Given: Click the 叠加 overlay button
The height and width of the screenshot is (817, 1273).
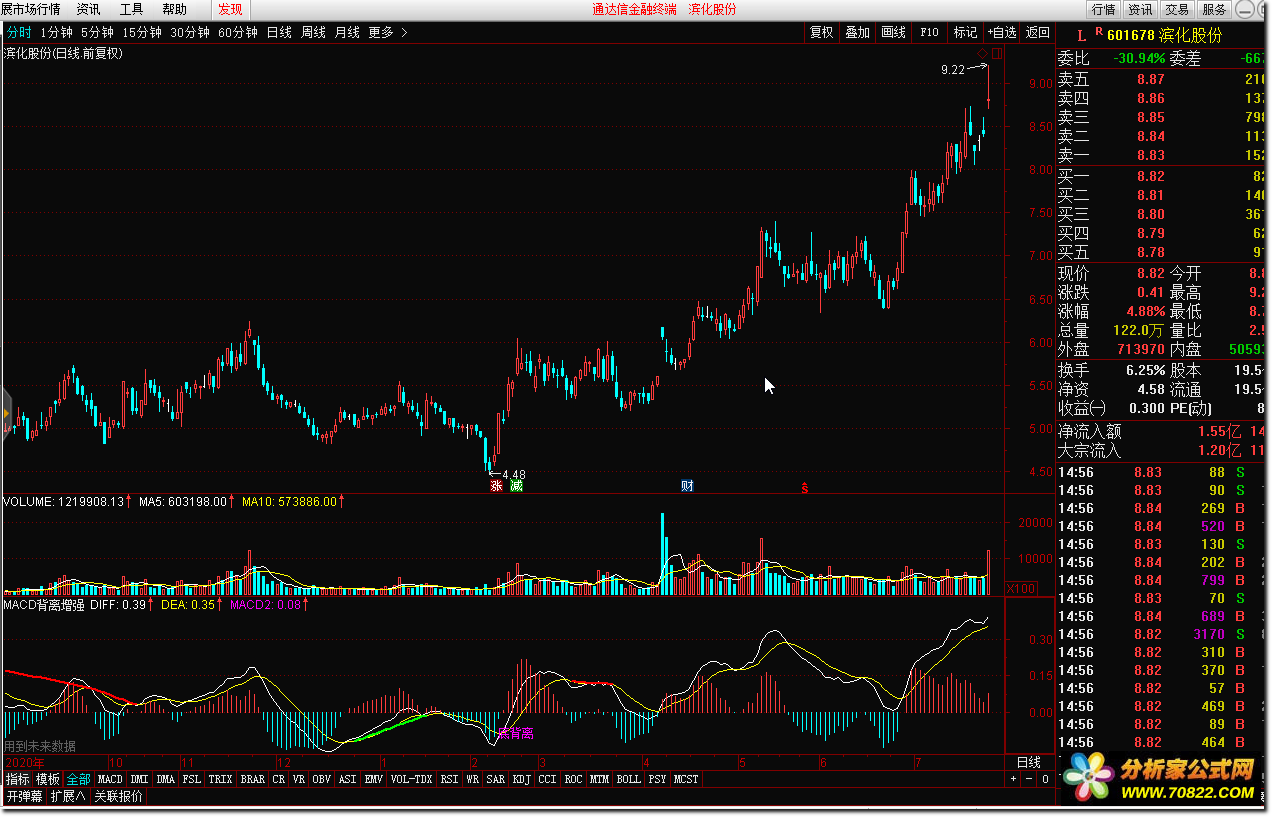Looking at the screenshot, I should click(857, 32).
